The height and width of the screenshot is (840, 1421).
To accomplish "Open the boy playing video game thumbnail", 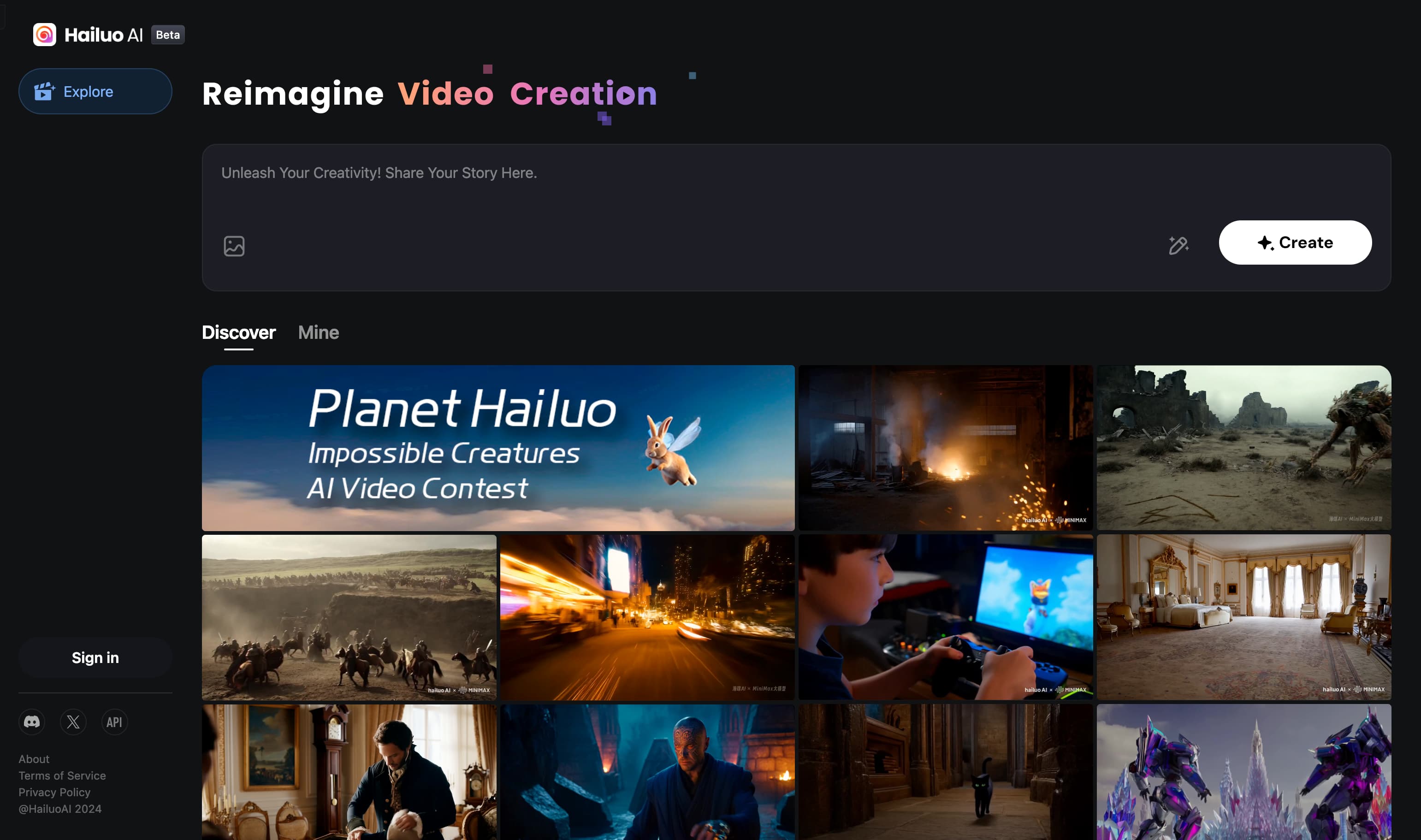I will tap(946, 617).
